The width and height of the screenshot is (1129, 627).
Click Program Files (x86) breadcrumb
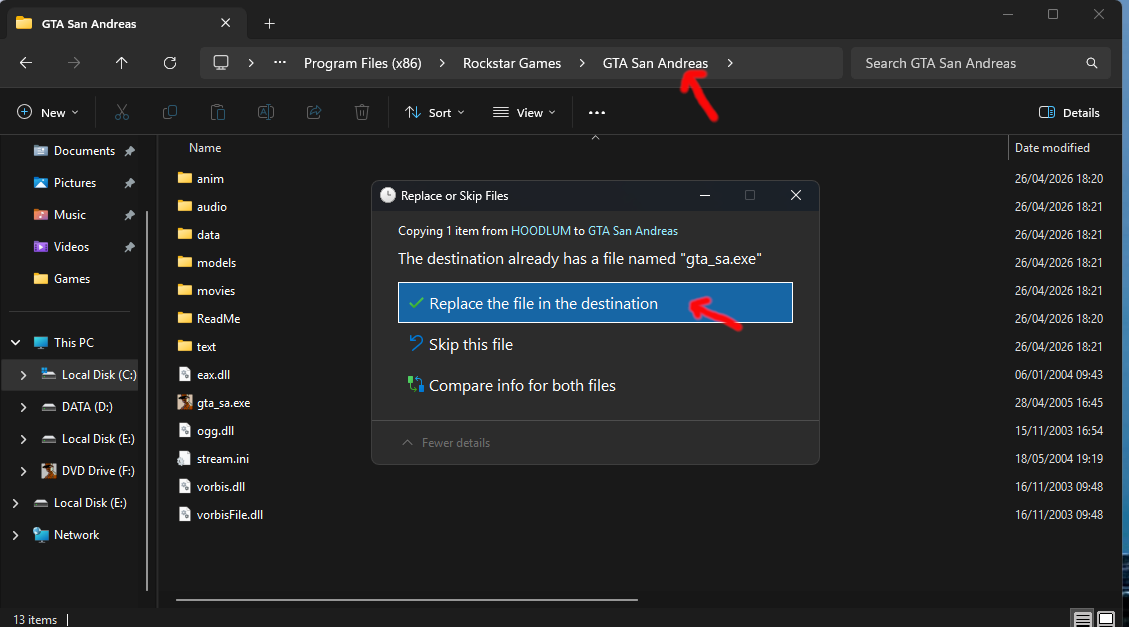(x=363, y=63)
